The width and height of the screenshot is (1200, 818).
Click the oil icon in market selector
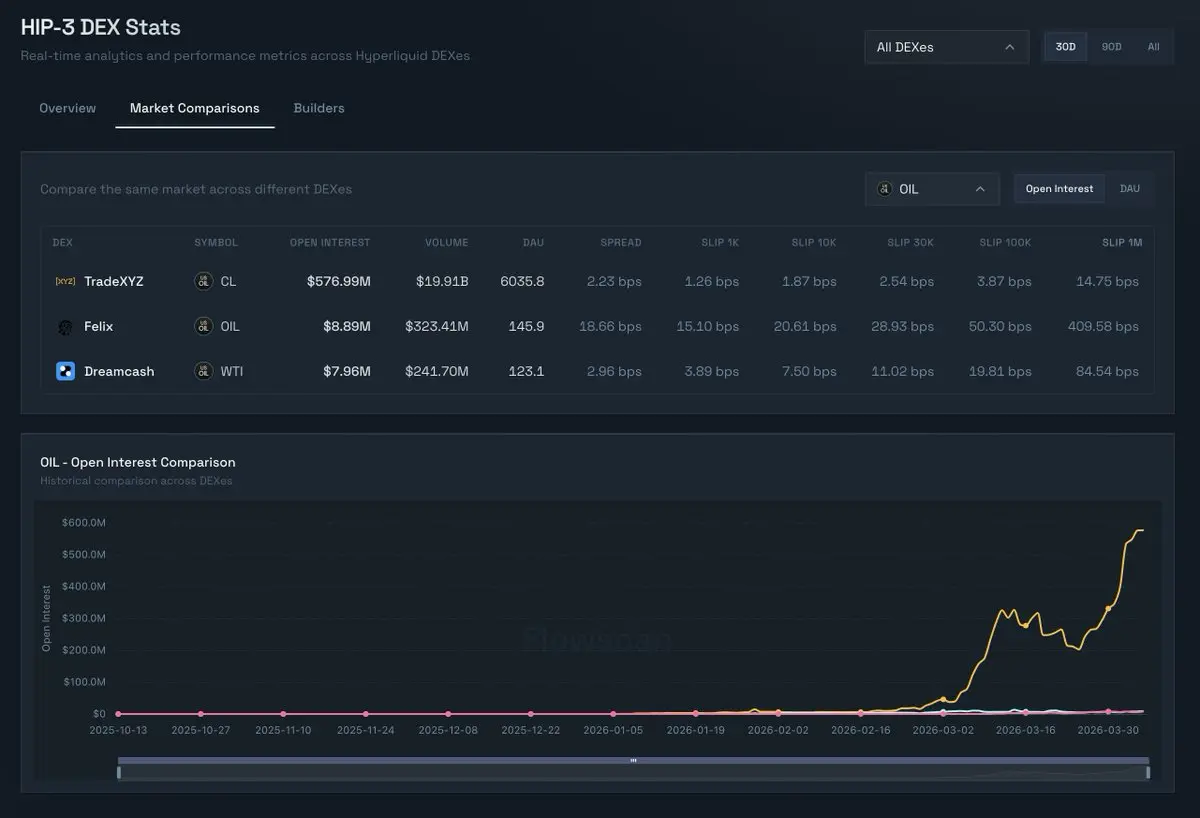pyautogui.click(x=884, y=189)
